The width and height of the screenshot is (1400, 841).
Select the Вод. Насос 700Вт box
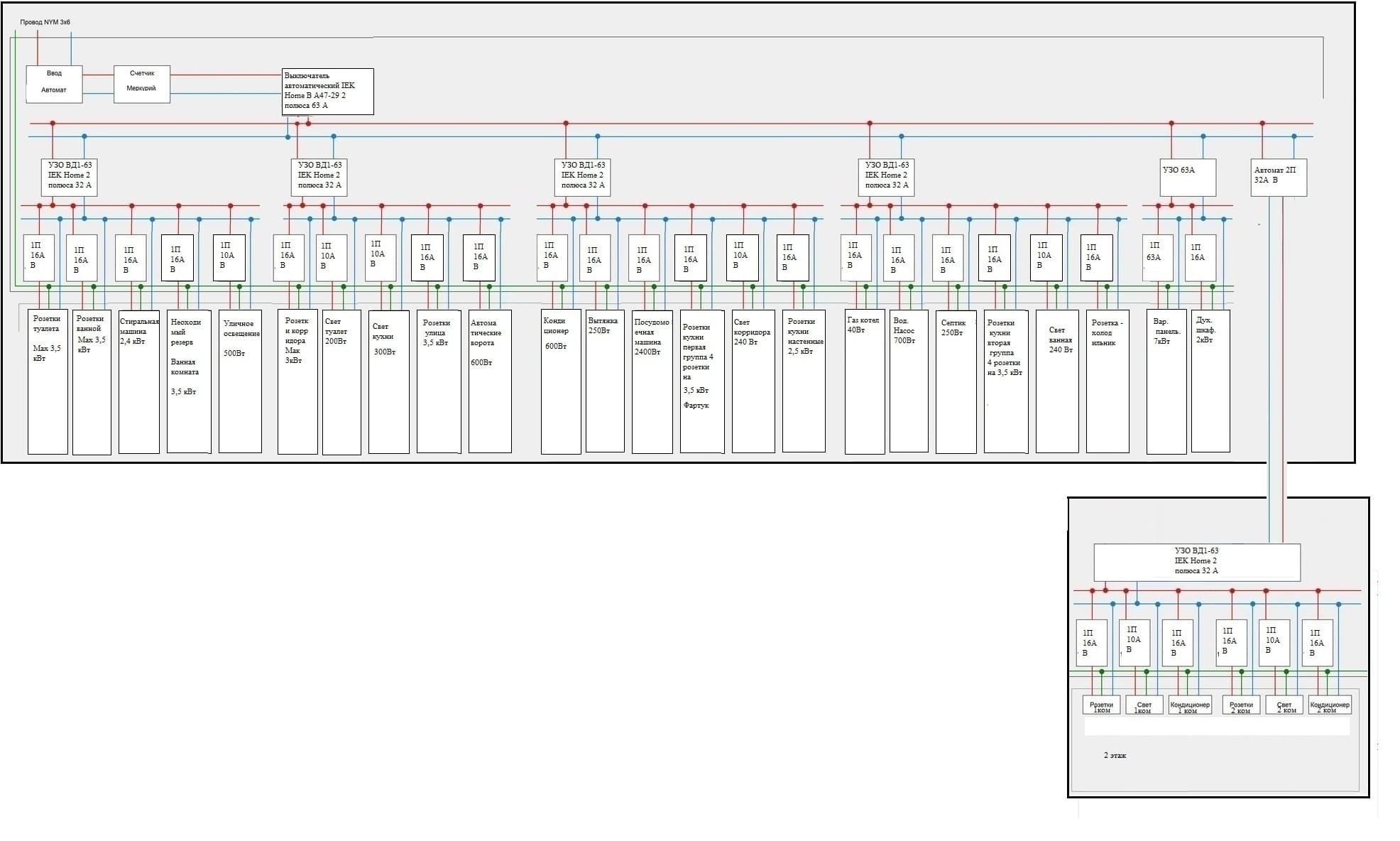coord(908,381)
